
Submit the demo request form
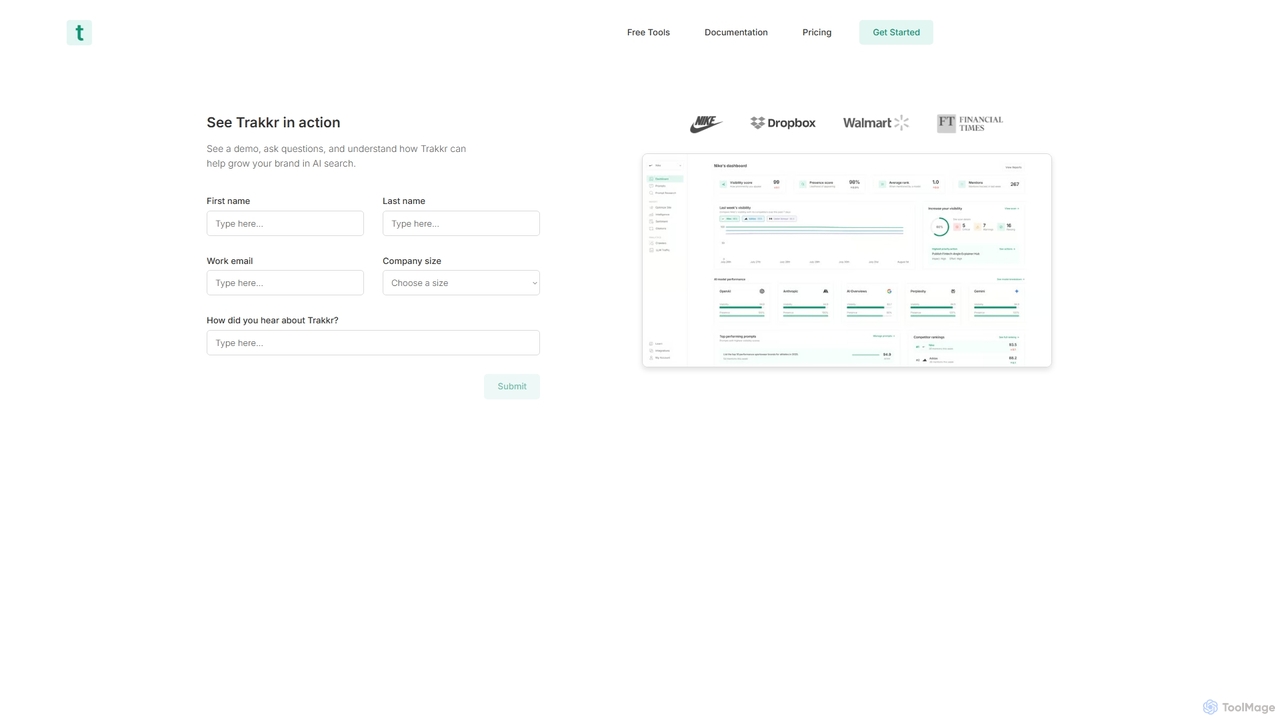coord(512,386)
